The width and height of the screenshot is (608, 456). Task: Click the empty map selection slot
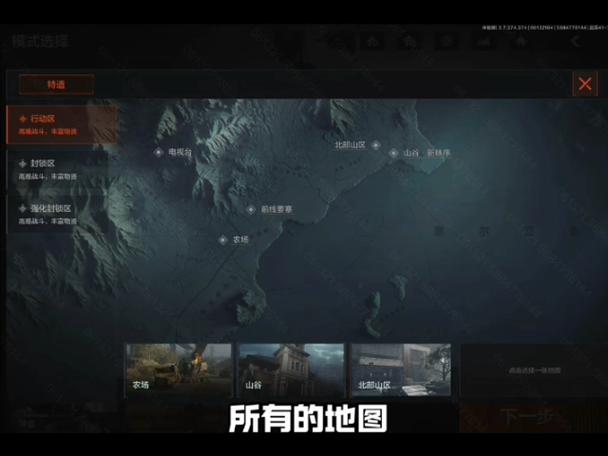(x=534, y=370)
